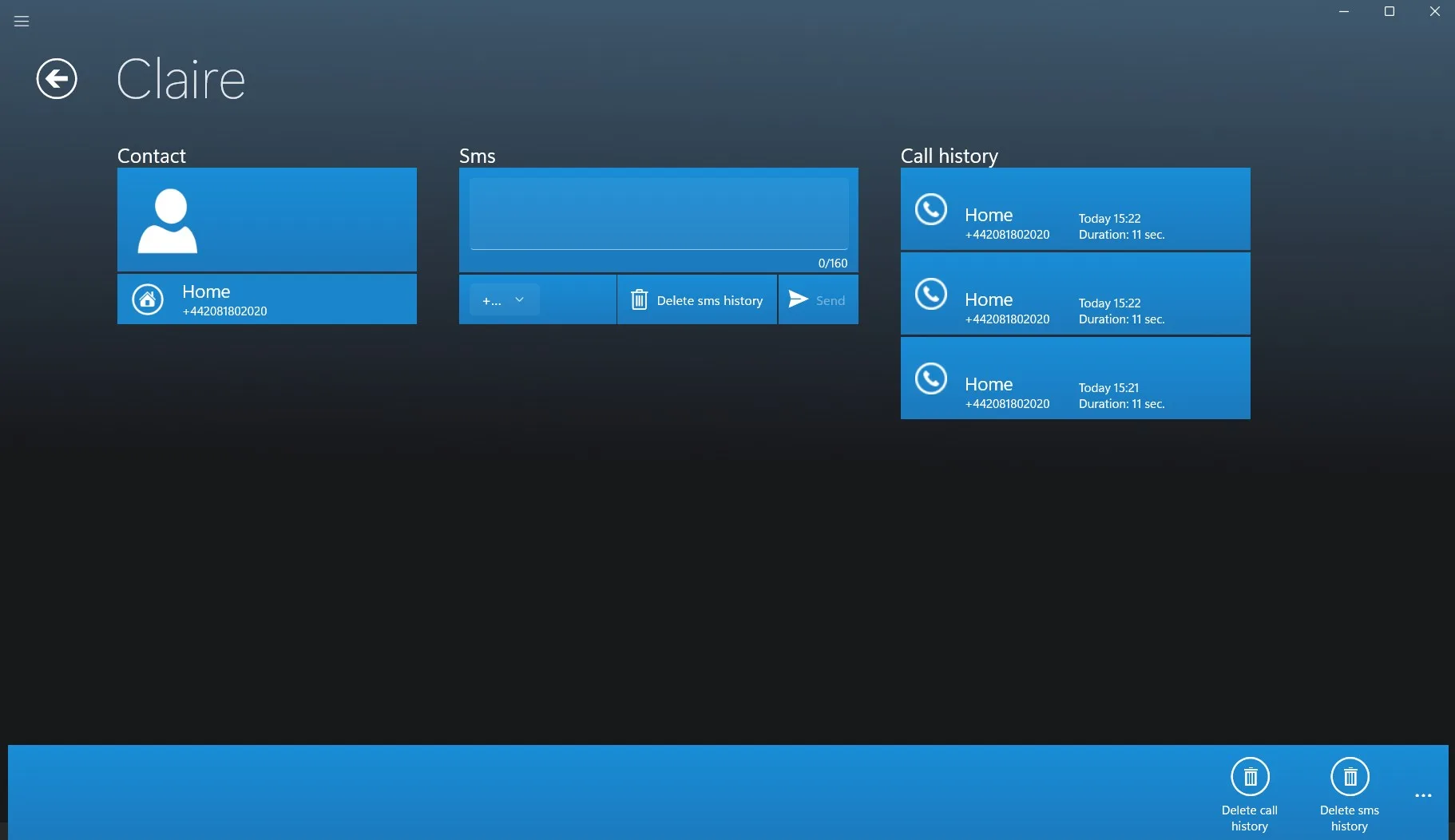Click the 0/160 character counter

833,263
